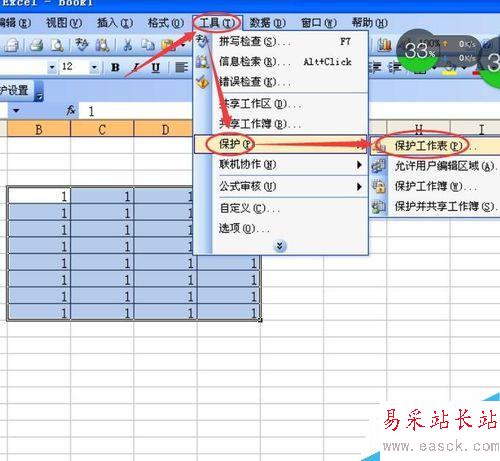Choose 共享工作区(D) menu entry

(281, 104)
